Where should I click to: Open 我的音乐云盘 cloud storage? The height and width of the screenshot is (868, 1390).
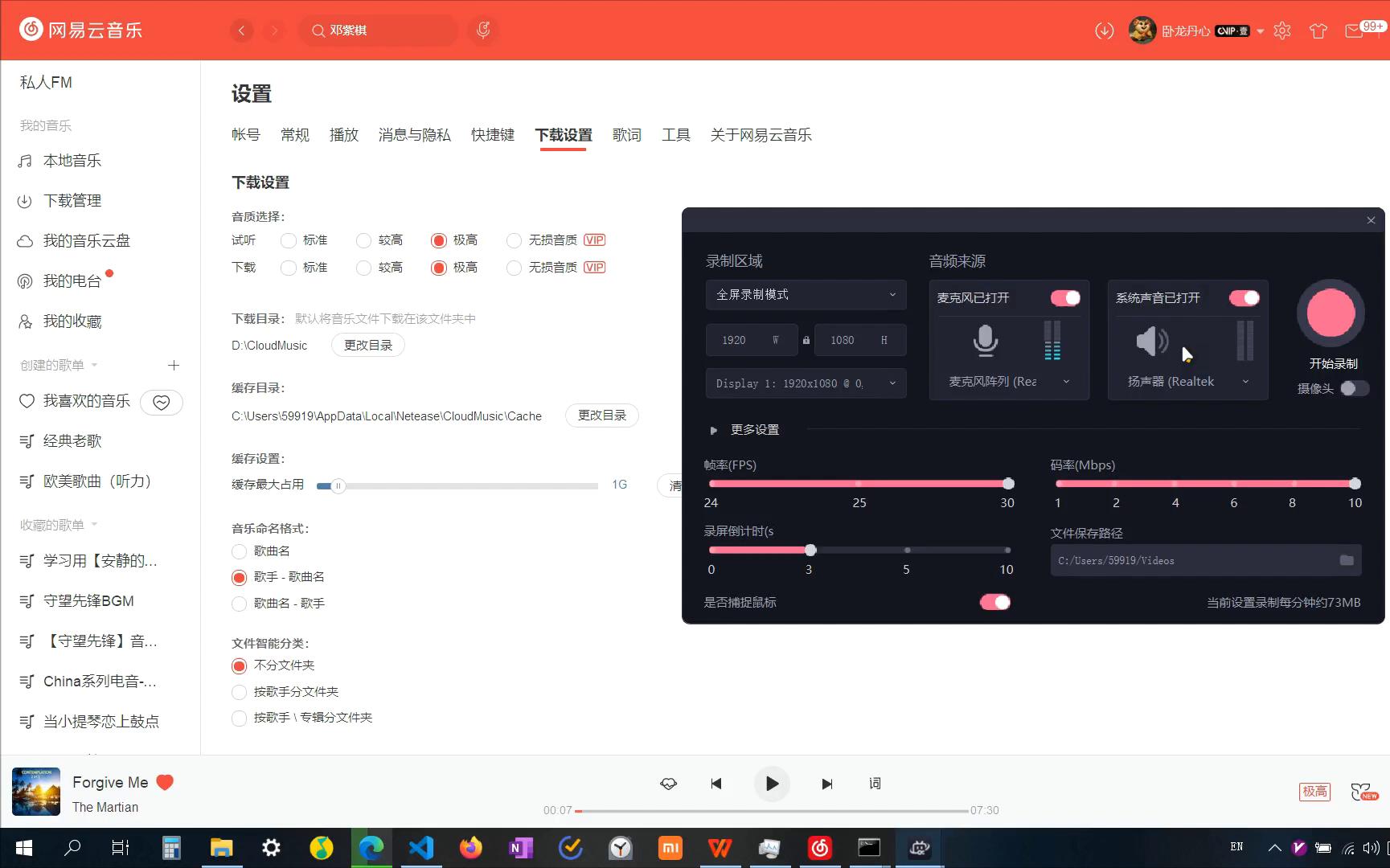86,240
